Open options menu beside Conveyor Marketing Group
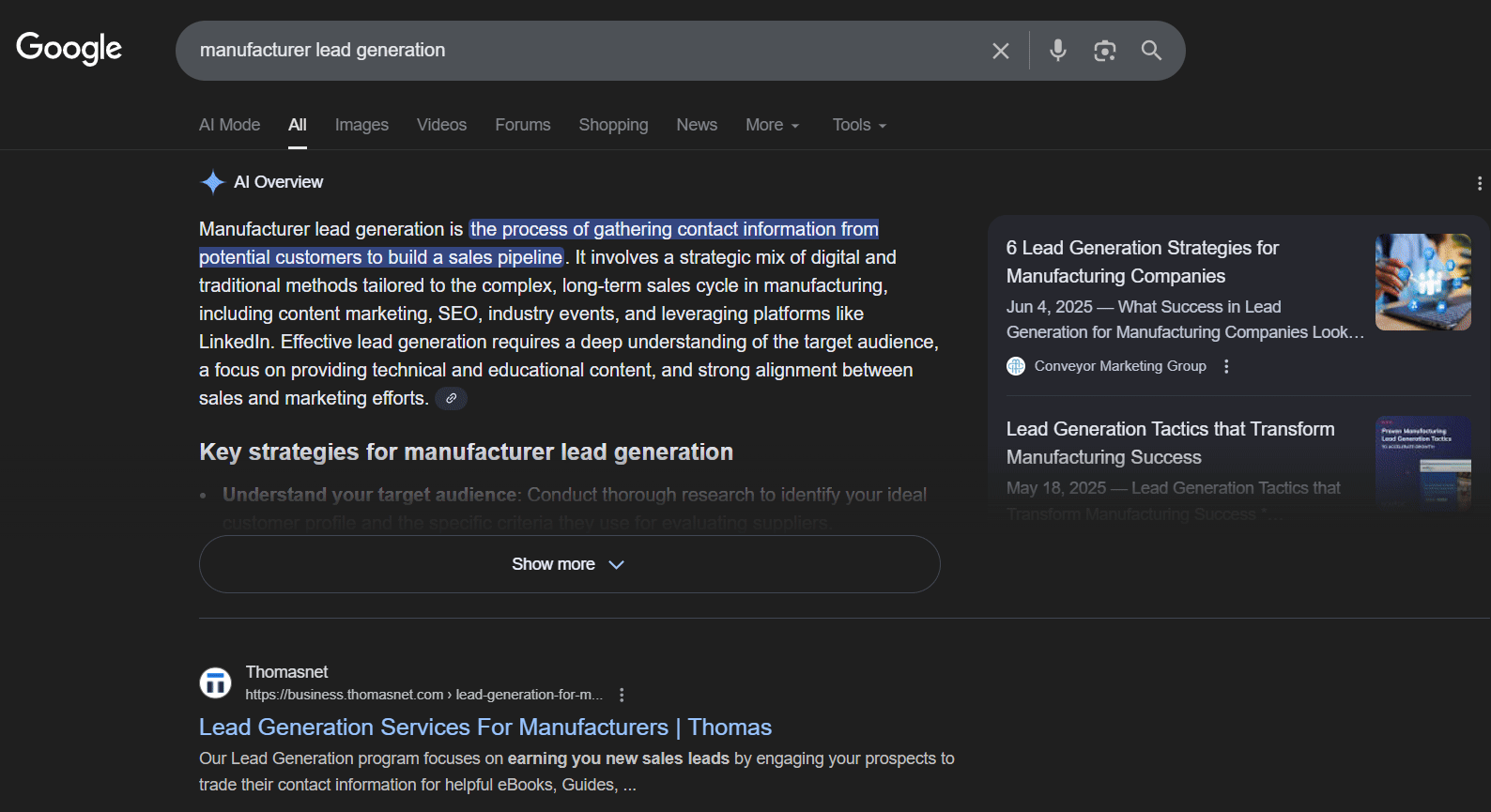Screen dimensions: 1491x812 1226,366
